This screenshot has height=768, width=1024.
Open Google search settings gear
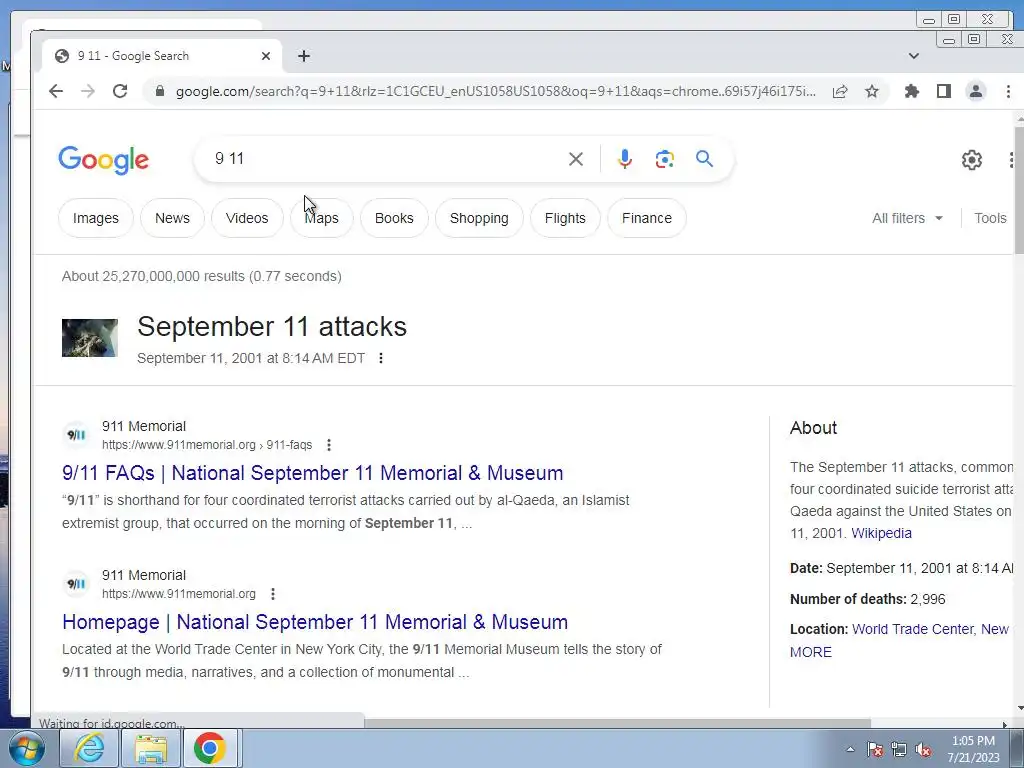click(972, 159)
